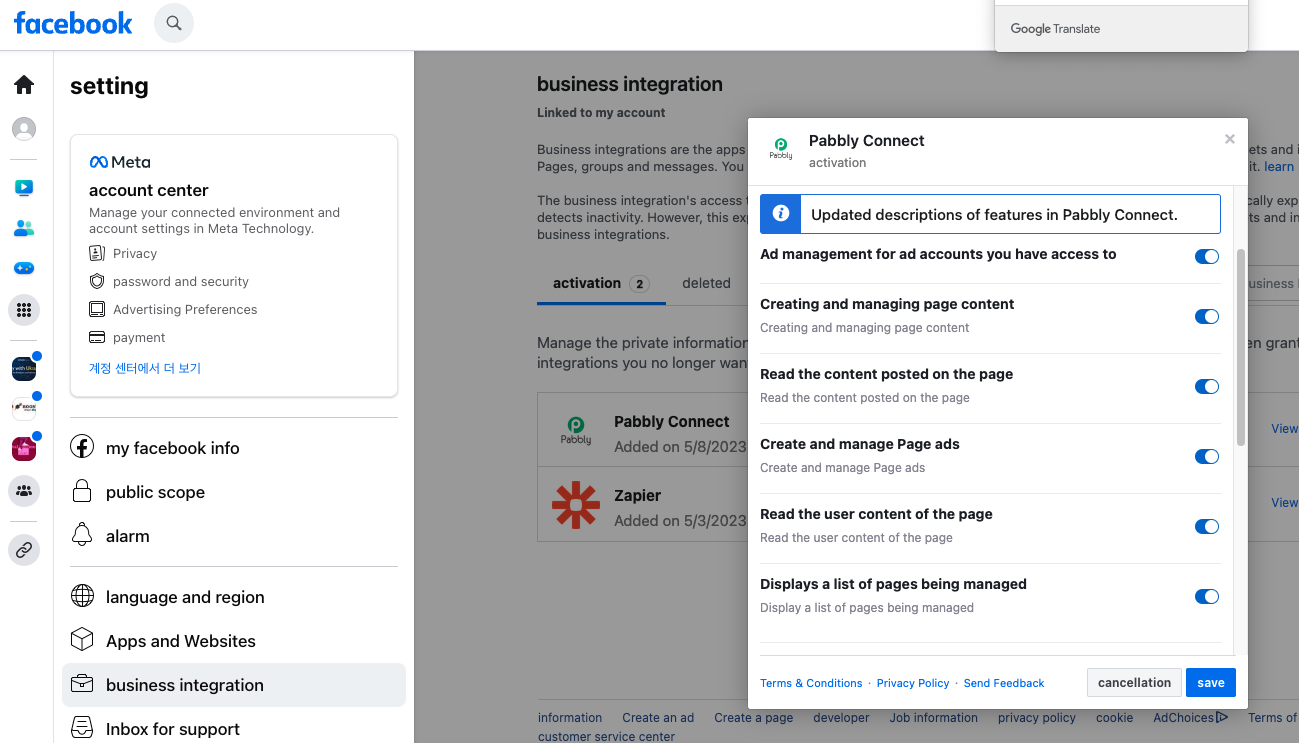Click the Advertising Preferences icon
Image resolution: width=1299 pixels, height=743 pixels.
[97, 309]
